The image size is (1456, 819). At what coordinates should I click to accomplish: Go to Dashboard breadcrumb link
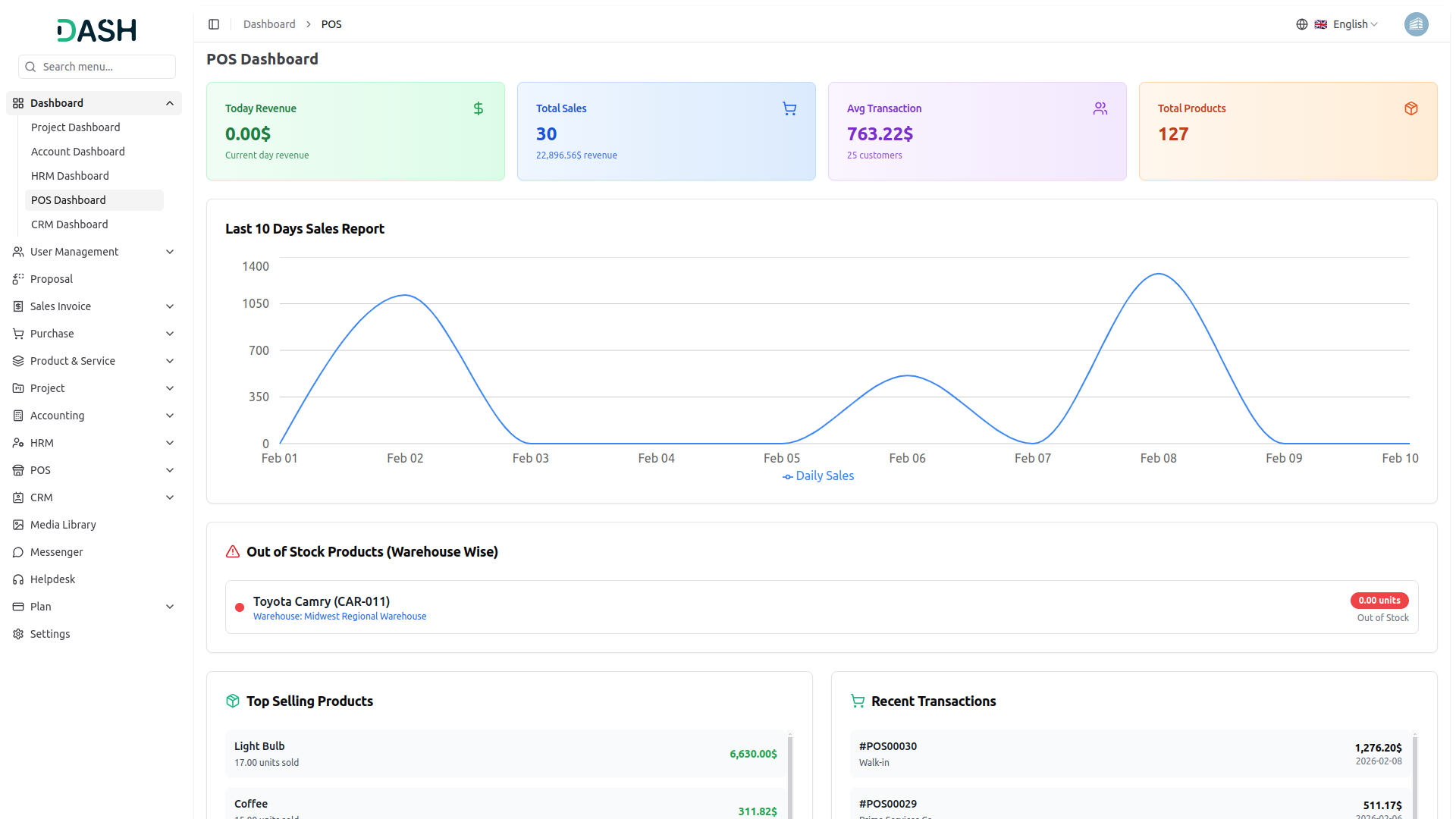269,24
